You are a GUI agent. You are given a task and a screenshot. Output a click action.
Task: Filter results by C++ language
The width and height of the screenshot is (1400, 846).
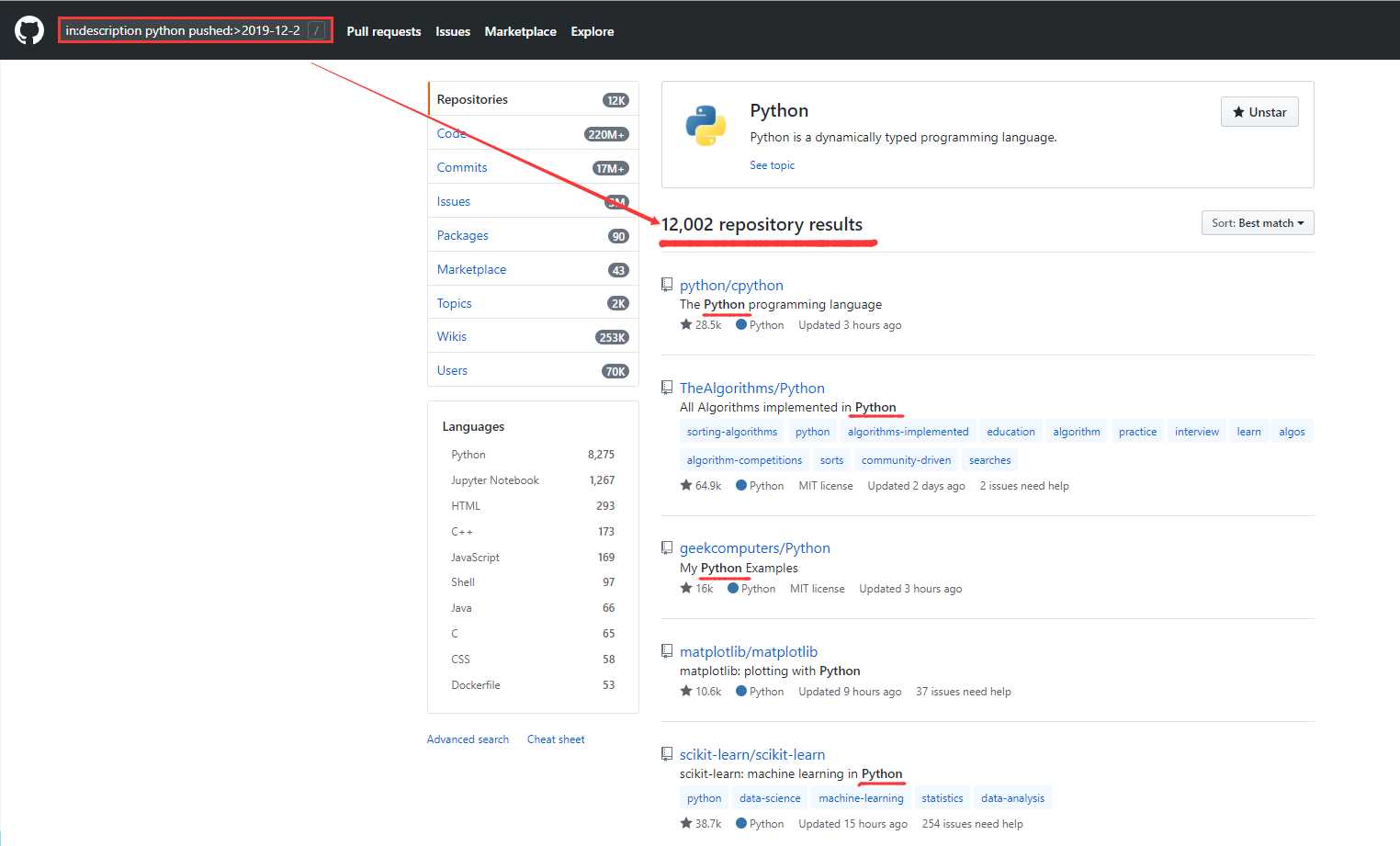pyautogui.click(x=533, y=532)
